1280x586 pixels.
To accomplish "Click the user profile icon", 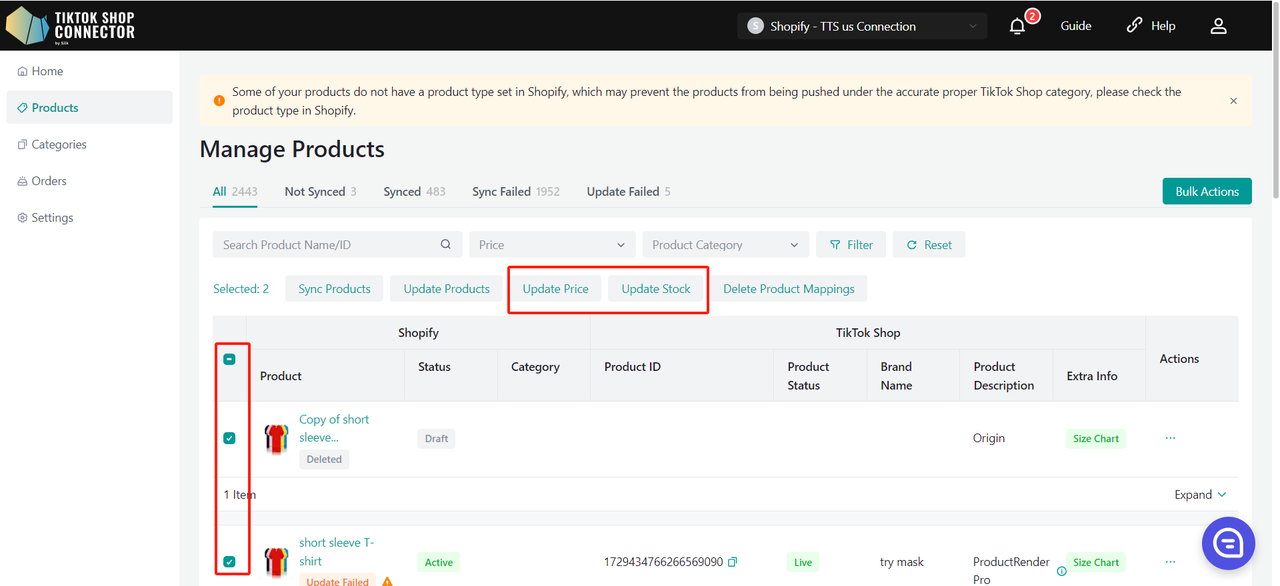I will click(1218, 26).
